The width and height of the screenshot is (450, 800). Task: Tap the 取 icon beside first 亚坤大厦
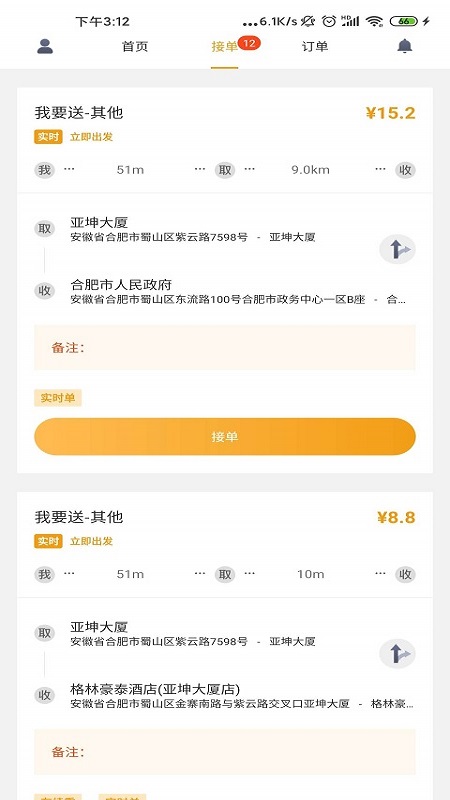point(45,229)
